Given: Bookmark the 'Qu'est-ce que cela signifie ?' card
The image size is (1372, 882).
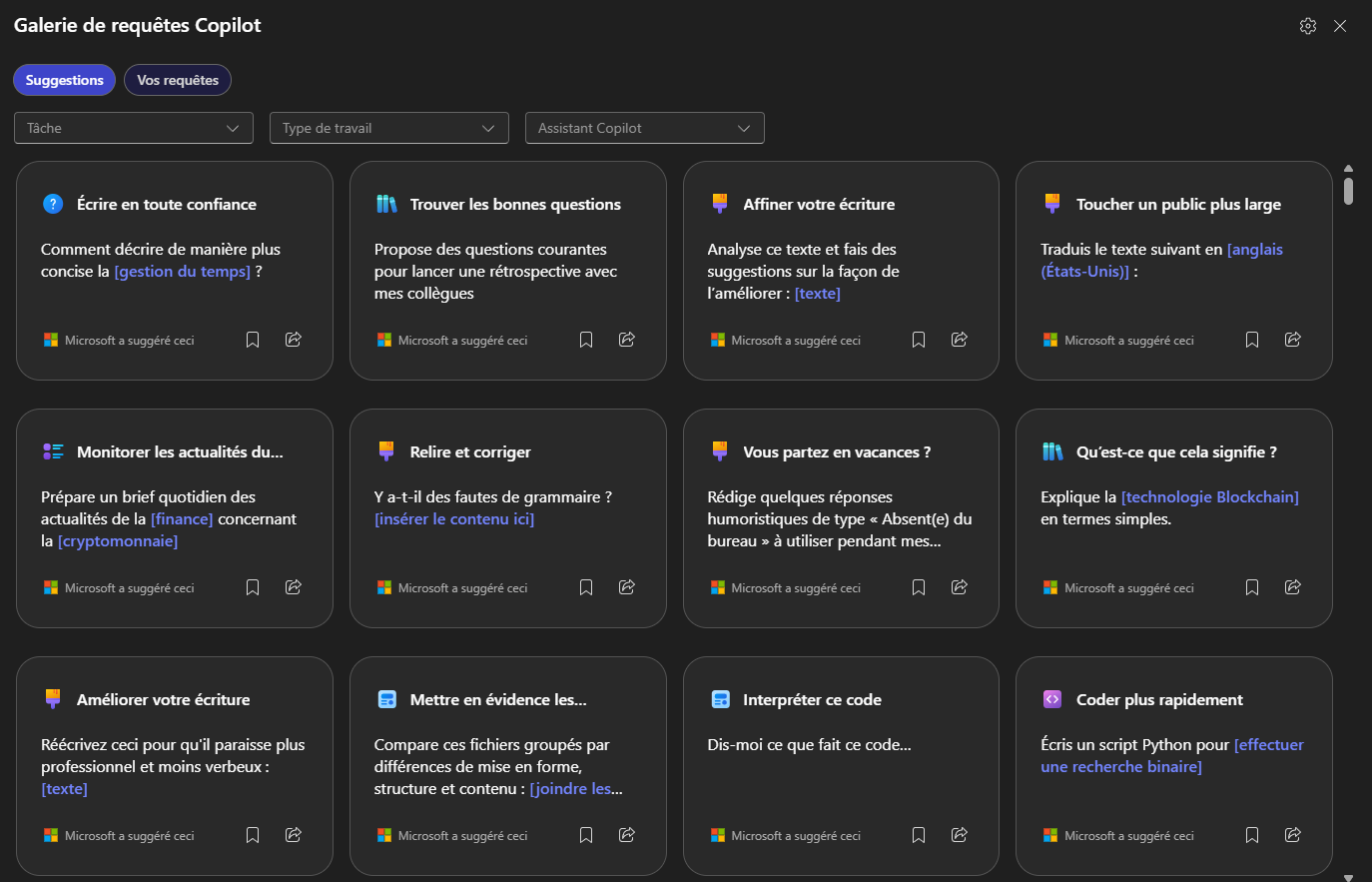Looking at the screenshot, I should click(x=1252, y=587).
